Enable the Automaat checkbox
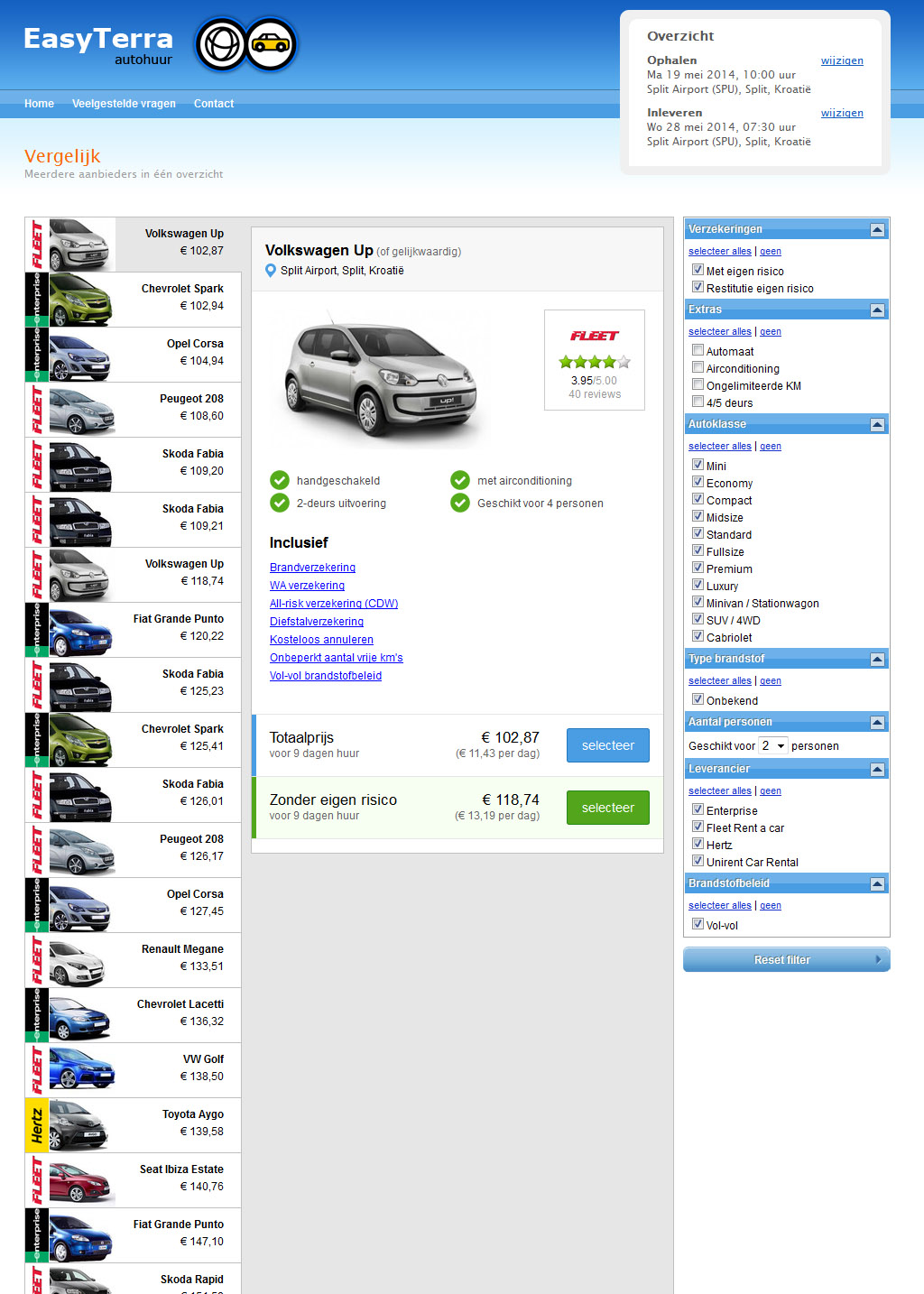Image resolution: width=924 pixels, height=1294 pixels. [698, 350]
